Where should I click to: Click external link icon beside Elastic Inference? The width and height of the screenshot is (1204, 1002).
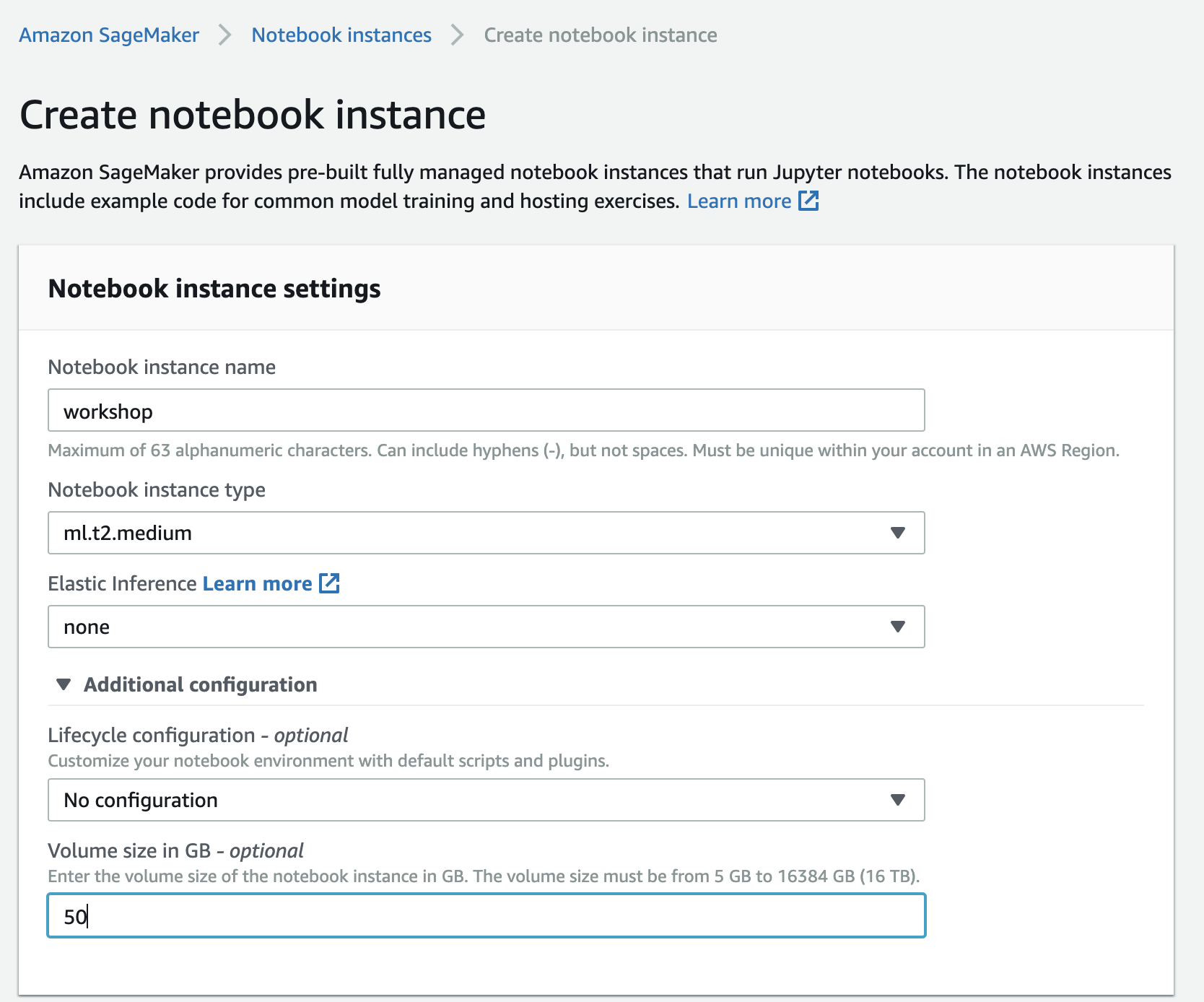click(329, 583)
